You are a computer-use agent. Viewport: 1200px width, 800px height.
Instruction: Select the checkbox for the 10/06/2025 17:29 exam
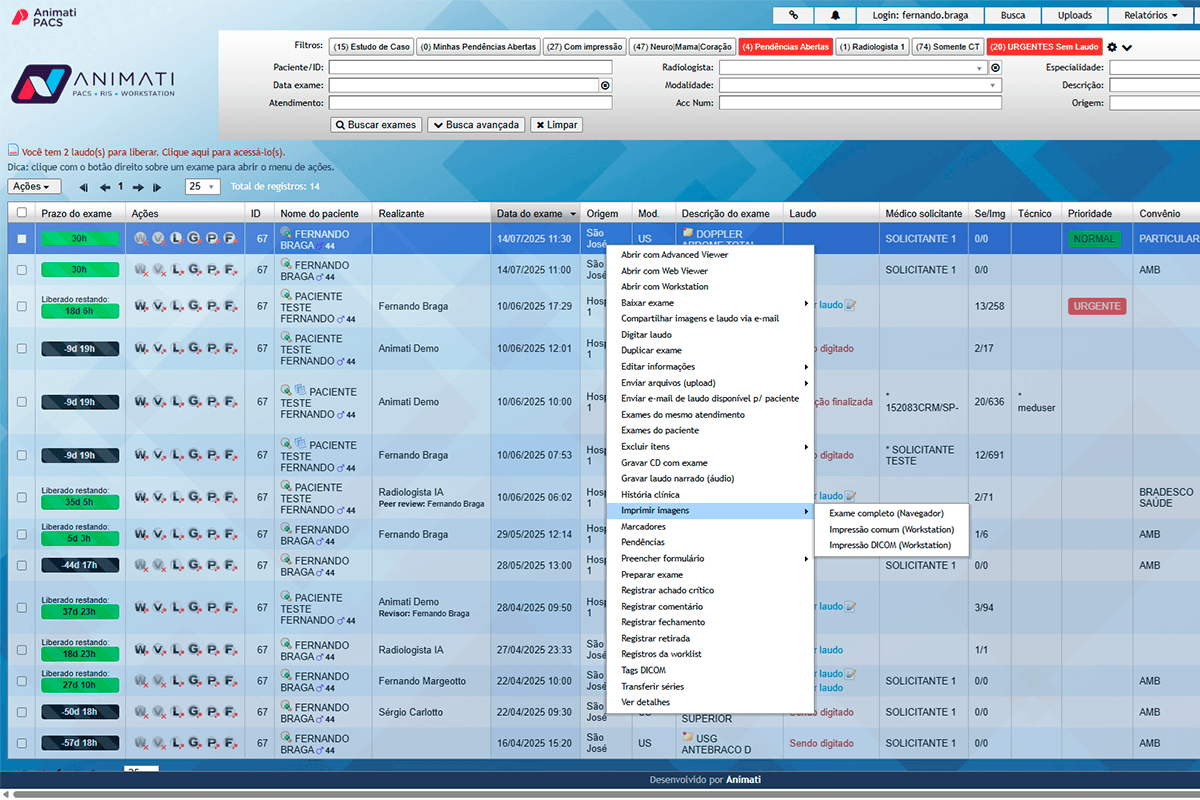pyautogui.click(x=22, y=307)
